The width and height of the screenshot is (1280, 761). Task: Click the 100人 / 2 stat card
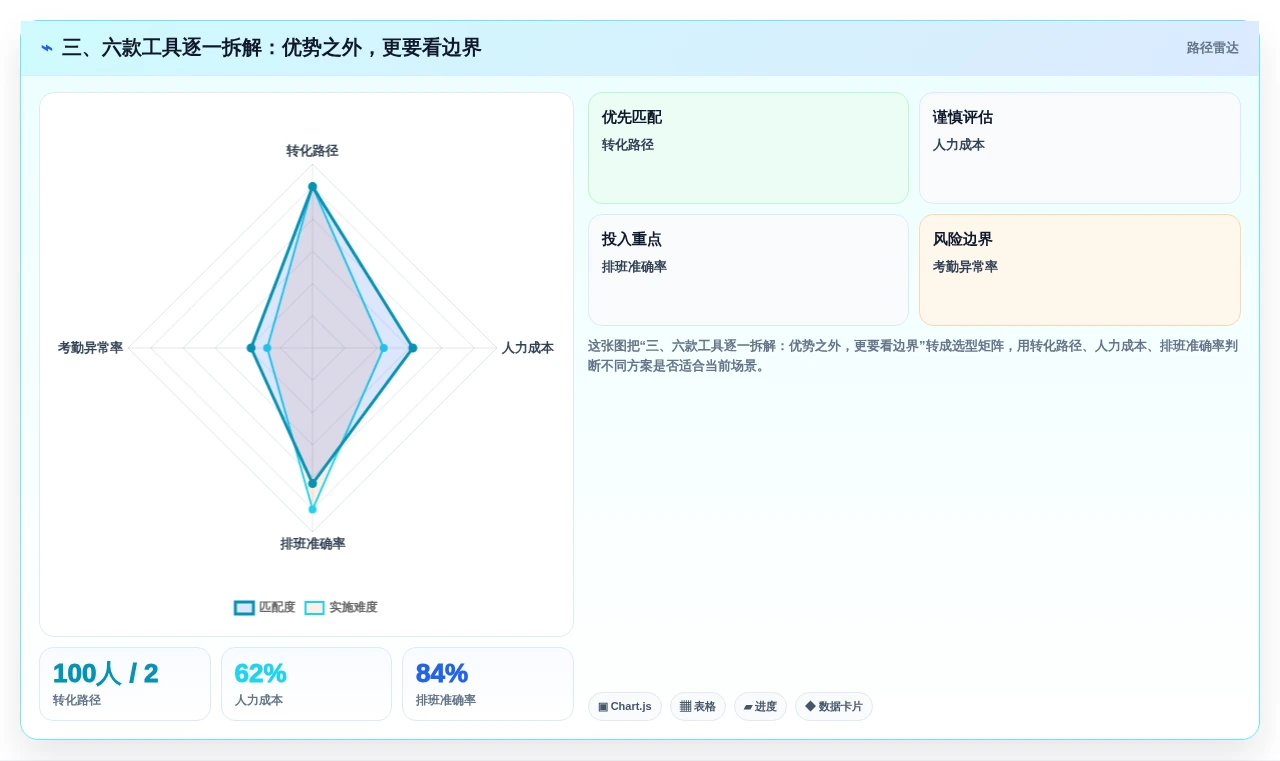125,684
